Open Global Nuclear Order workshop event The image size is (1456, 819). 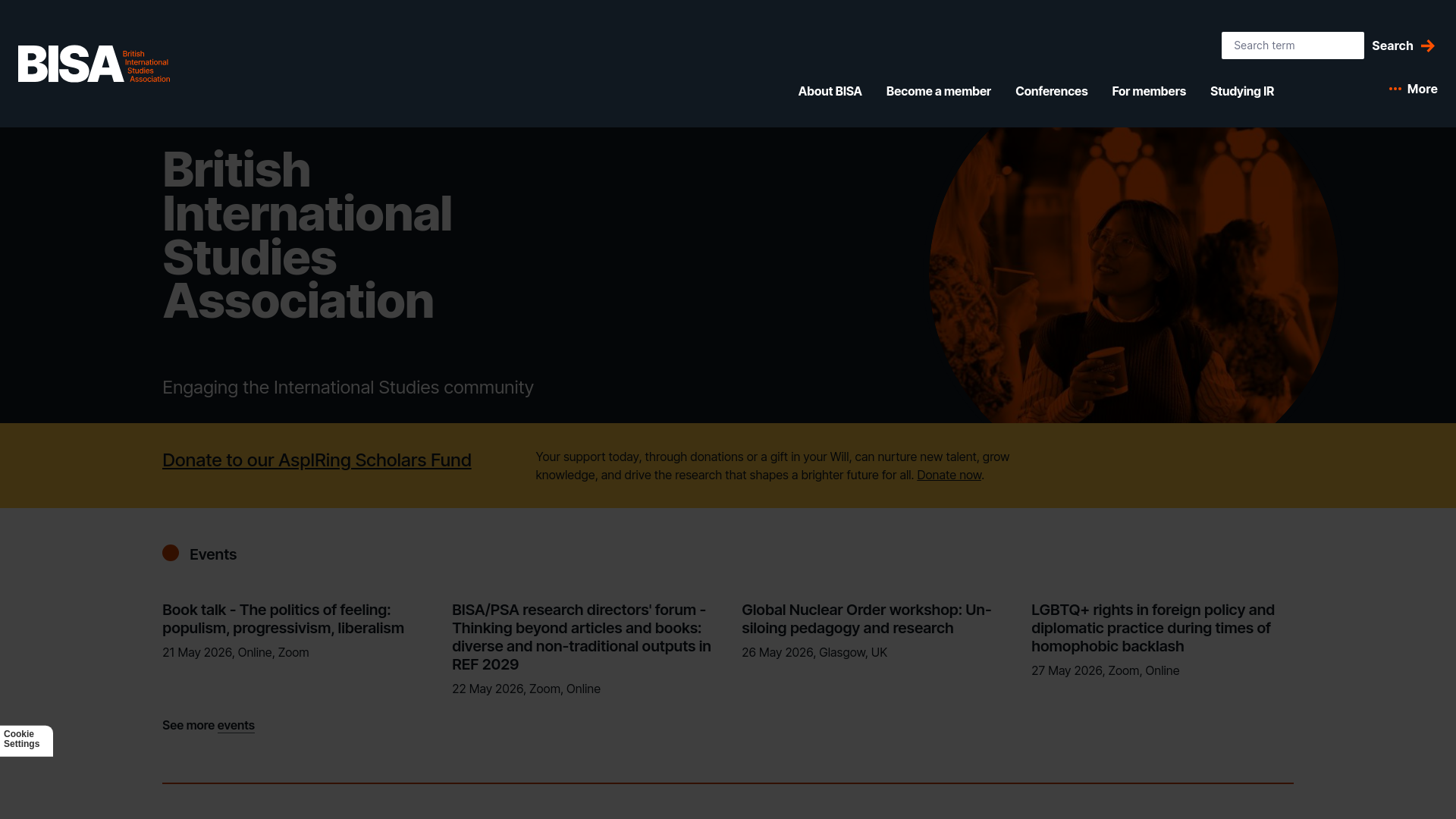click(x=866, y=619)
